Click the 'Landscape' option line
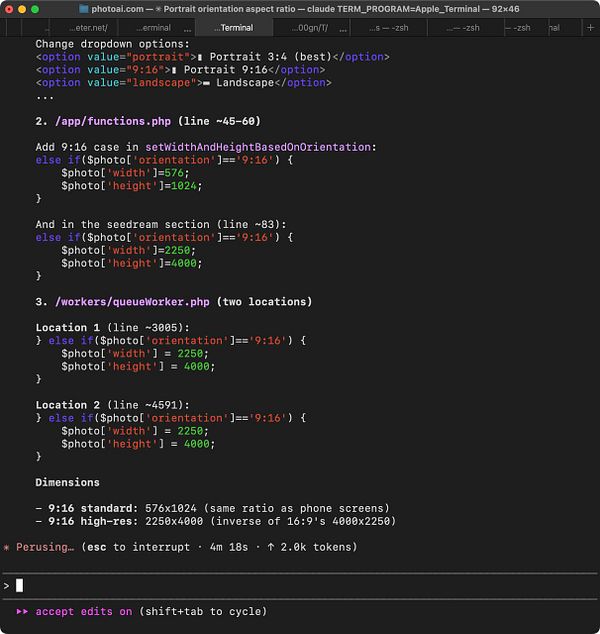Viewport: 600px width, 634px height. coord(184,83)
